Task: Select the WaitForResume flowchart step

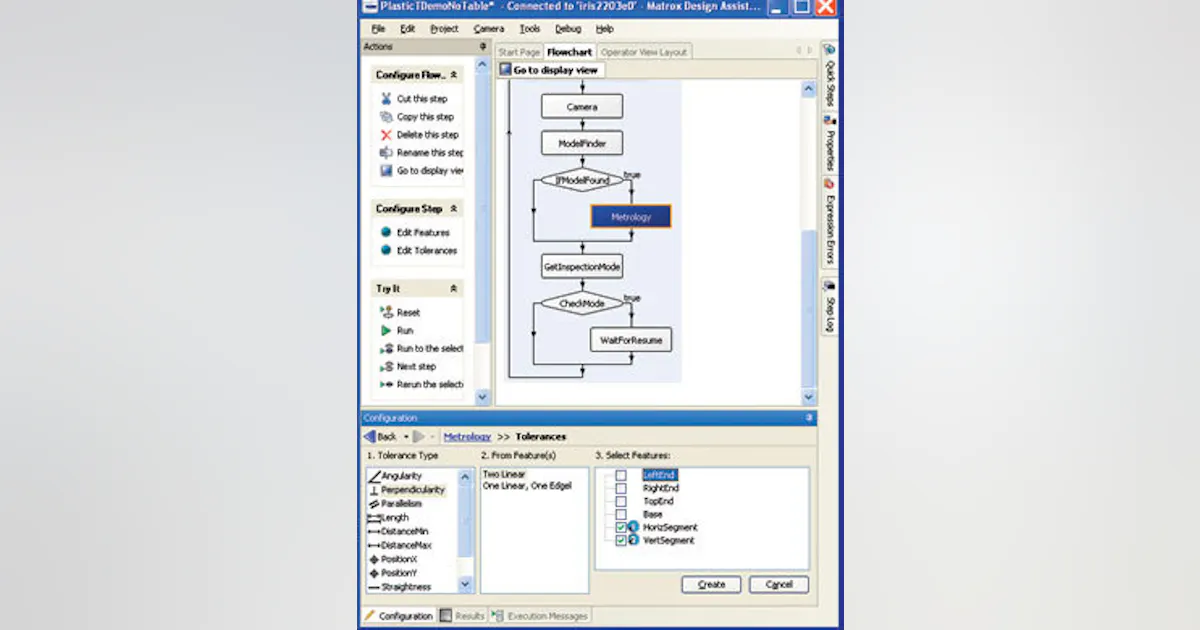Action: click(631, 341)
